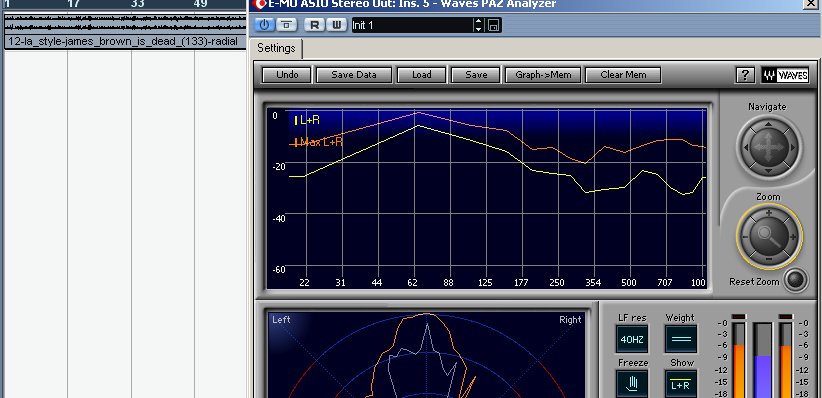Image resolution: width=822 pixels, height=398 pixels.
Task: Click the Load button
Action: coord(421,74)
